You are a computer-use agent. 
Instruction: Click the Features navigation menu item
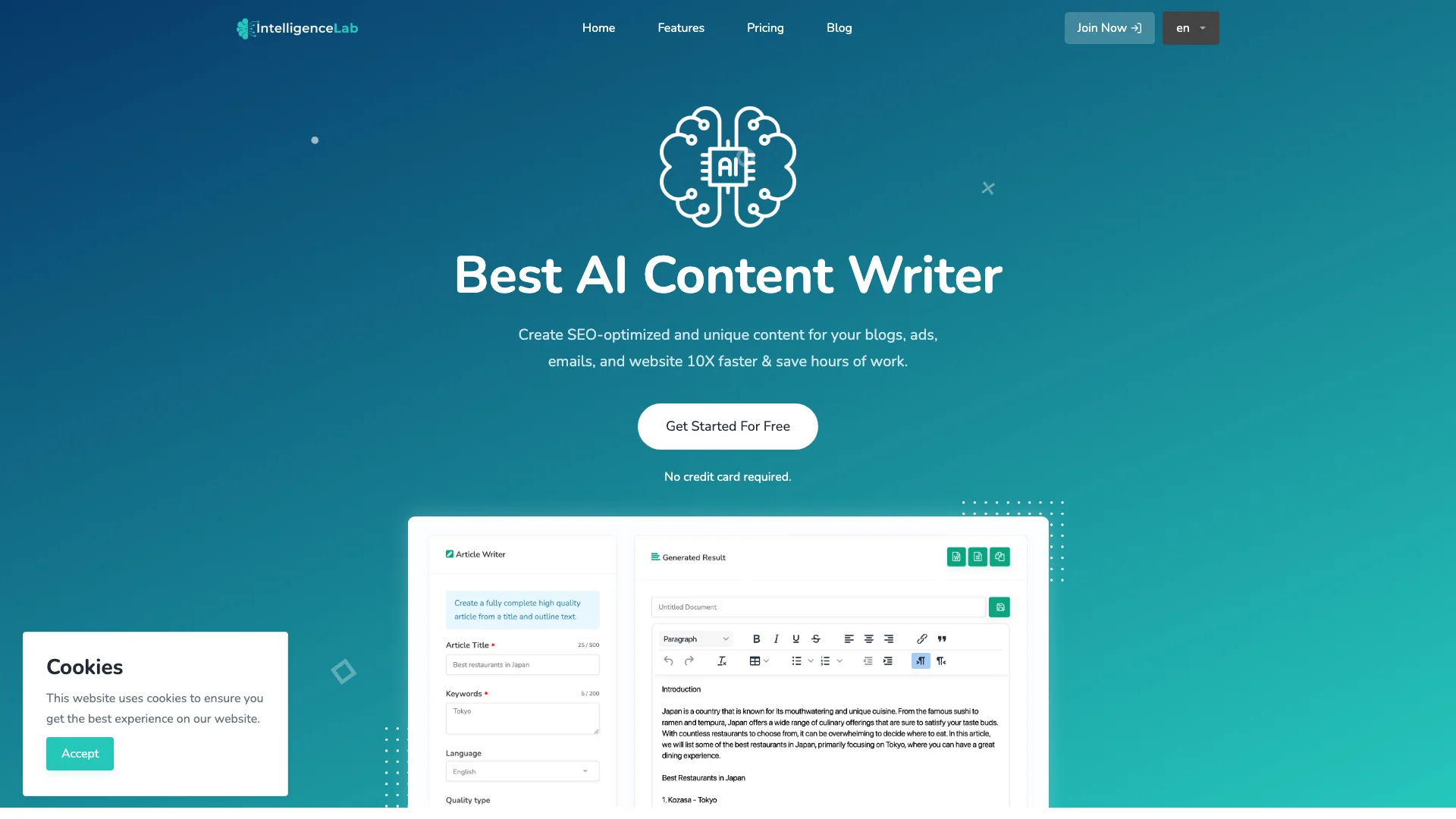pyautogui.click(x=680, y=28)
